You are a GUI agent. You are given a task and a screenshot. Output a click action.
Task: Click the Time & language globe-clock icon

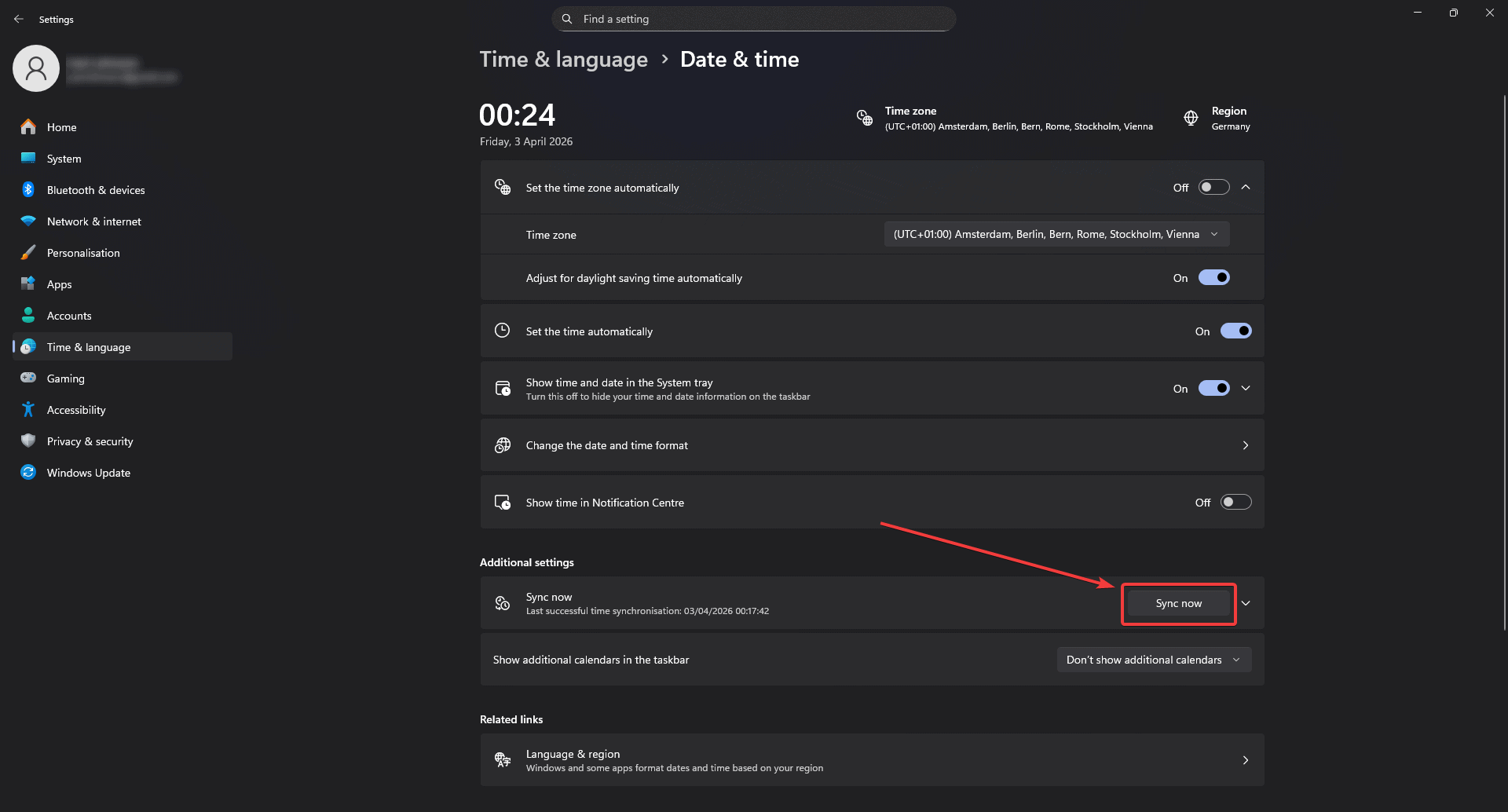click(x=28, y=346)
